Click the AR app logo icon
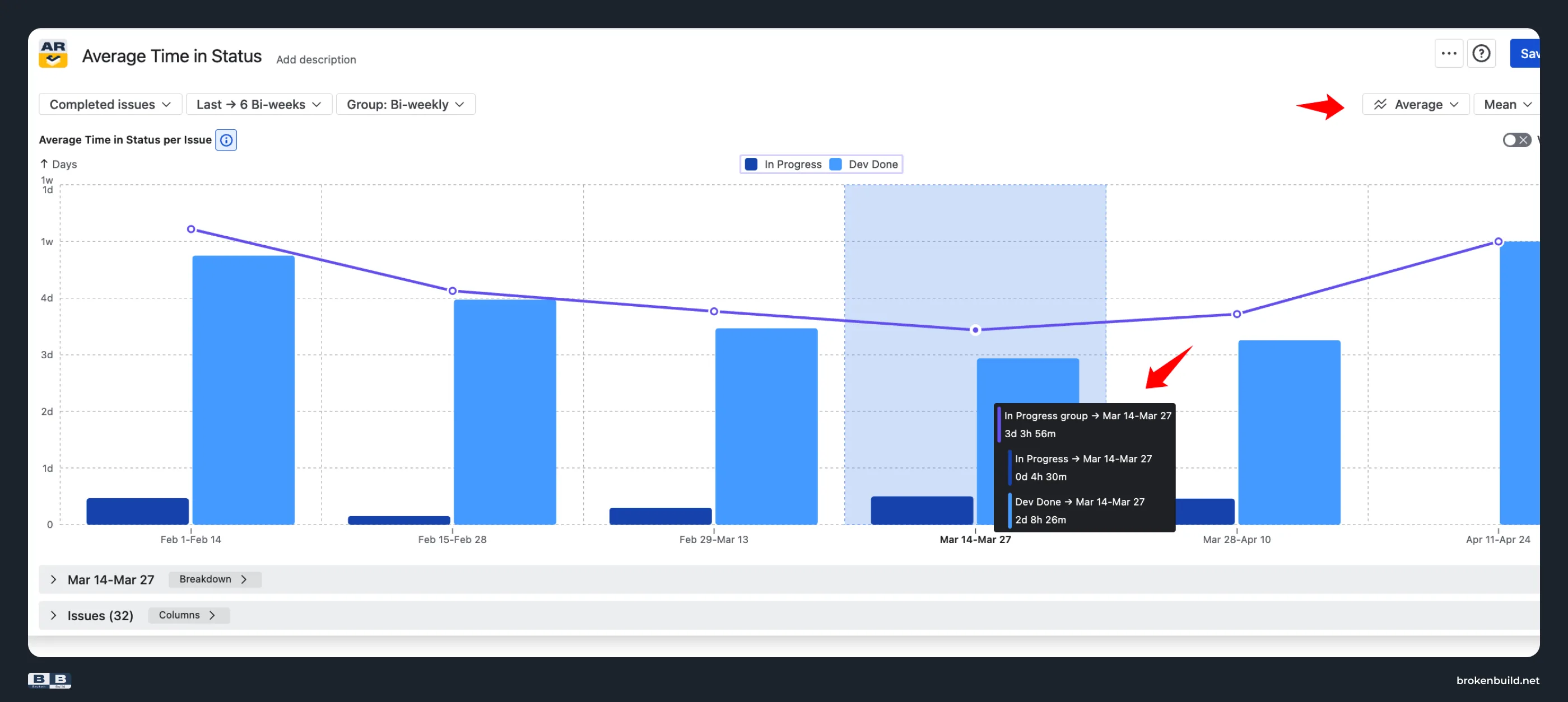Viewport: 1568px width, 702px height. click(53, 54)
